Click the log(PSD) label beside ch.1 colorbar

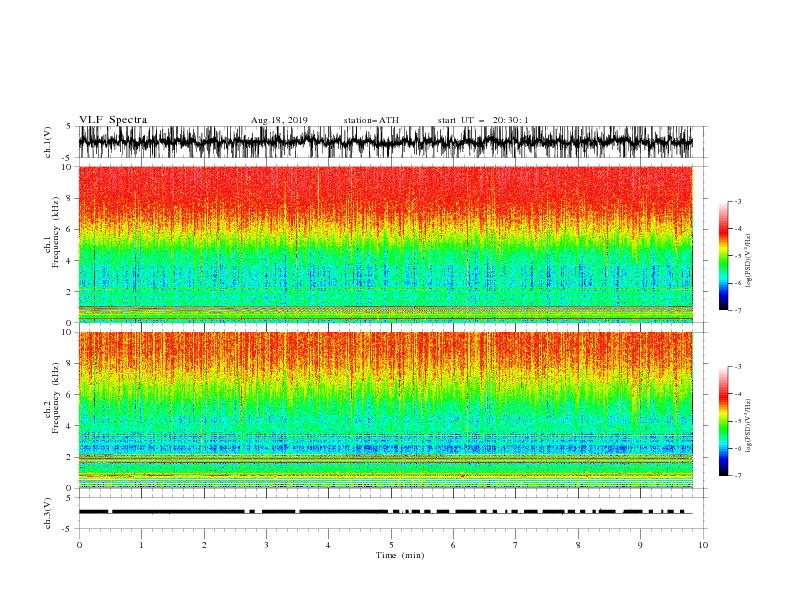tap(748, 261)
